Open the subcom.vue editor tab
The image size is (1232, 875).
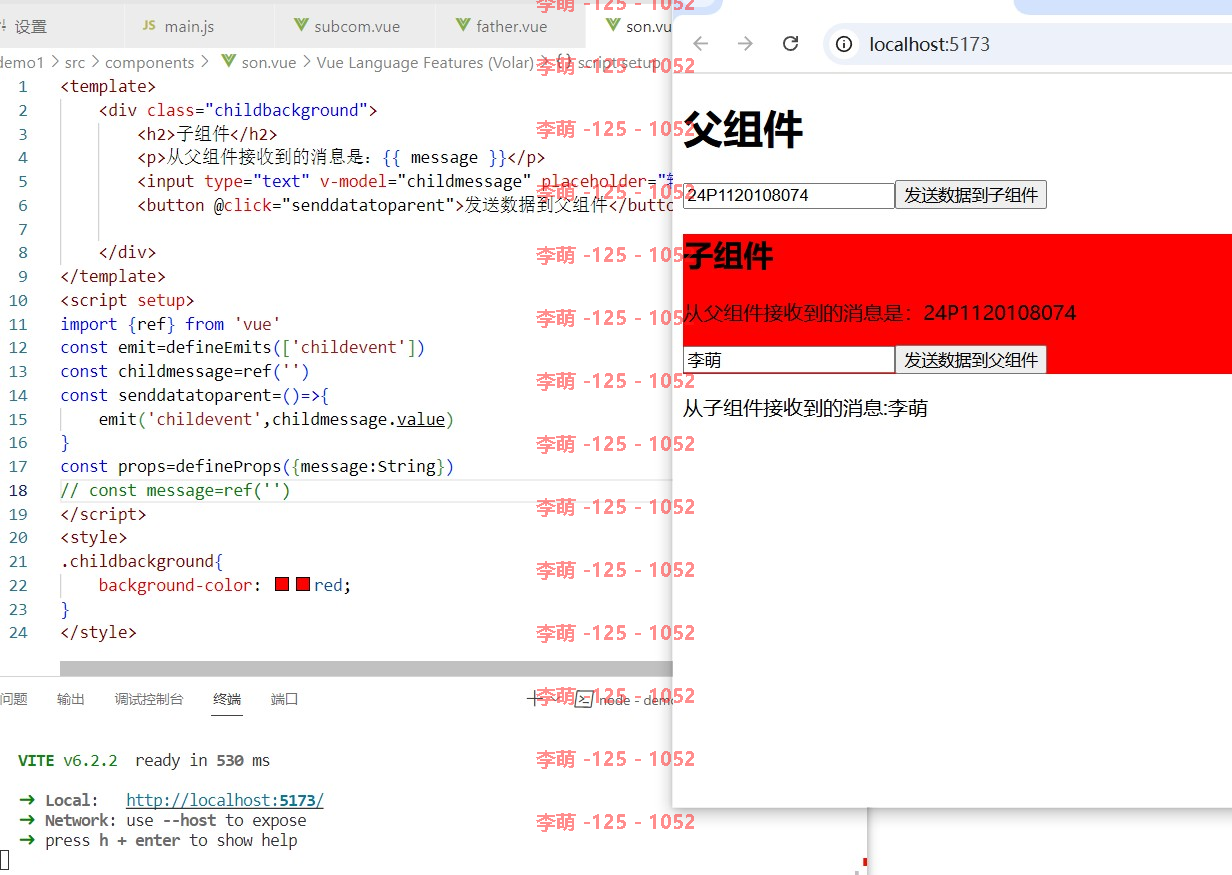click(356, 26)
